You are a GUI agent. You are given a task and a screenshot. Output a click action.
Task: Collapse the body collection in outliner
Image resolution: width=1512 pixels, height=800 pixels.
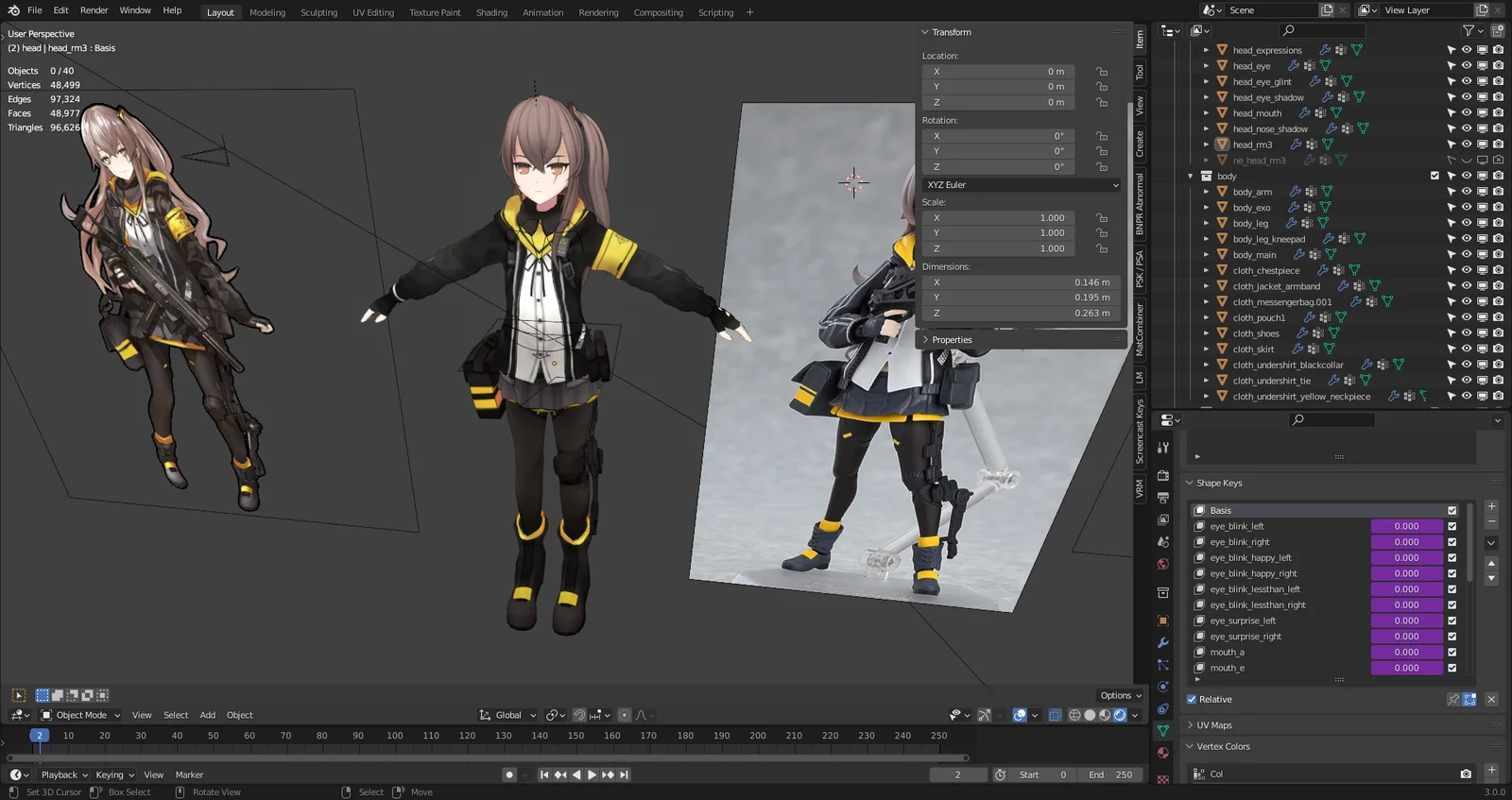click(x=1191, y=176)
